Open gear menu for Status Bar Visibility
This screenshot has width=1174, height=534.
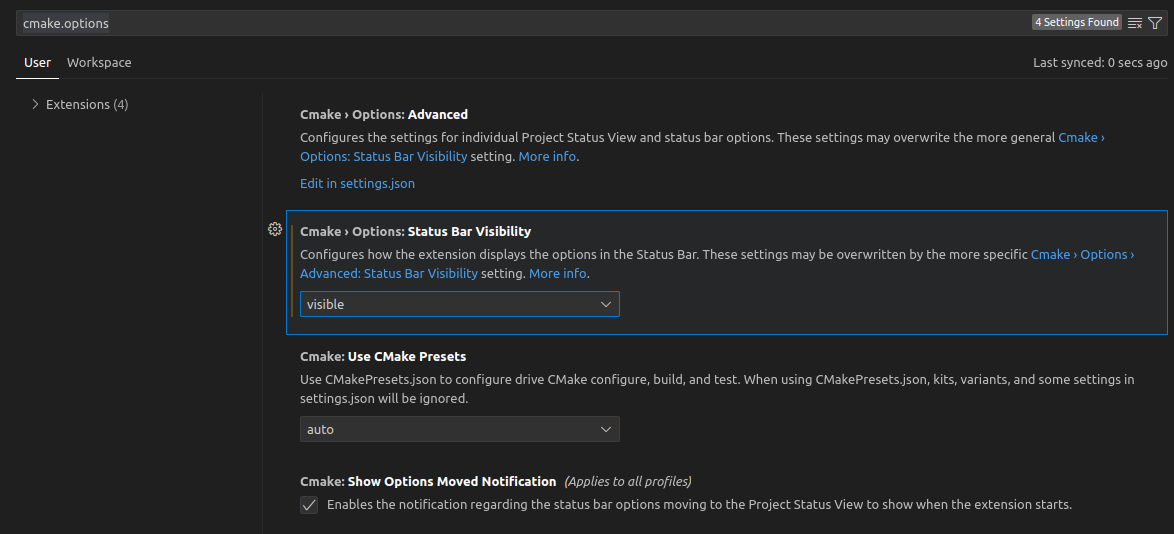click(x=275, y=230)
